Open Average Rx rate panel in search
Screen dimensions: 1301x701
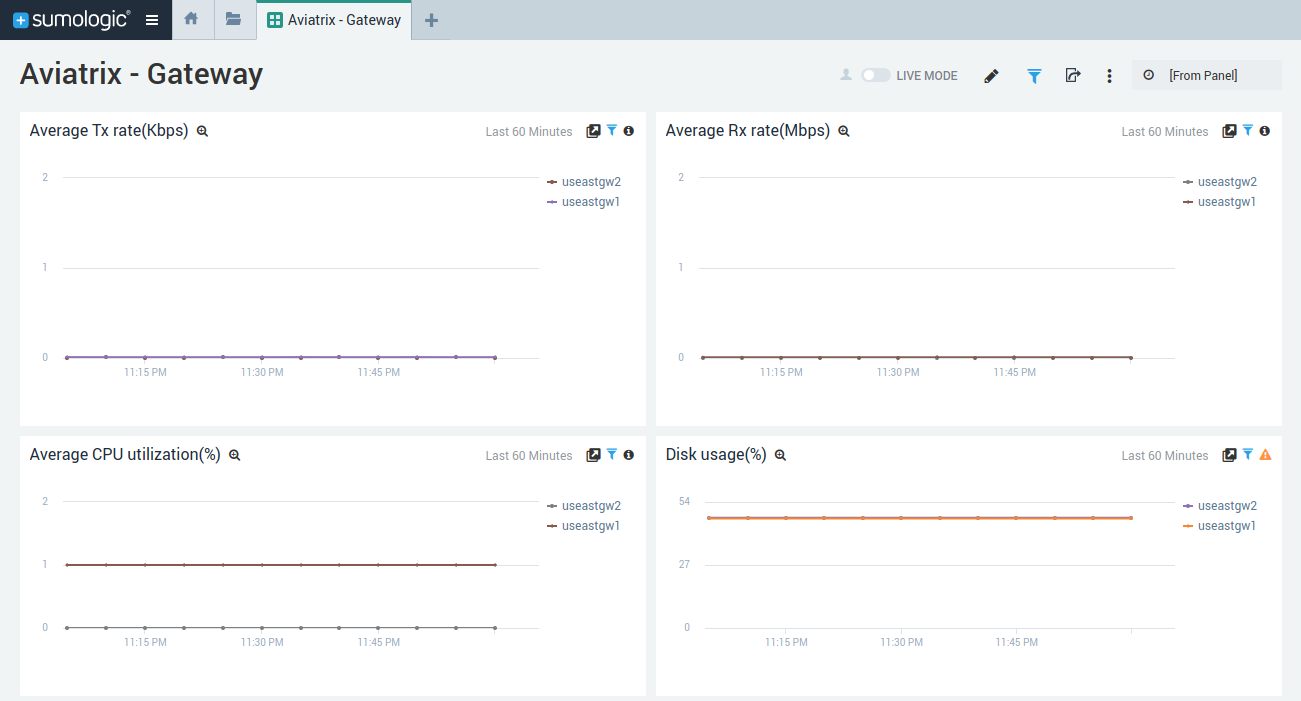[x=843, y=131]
